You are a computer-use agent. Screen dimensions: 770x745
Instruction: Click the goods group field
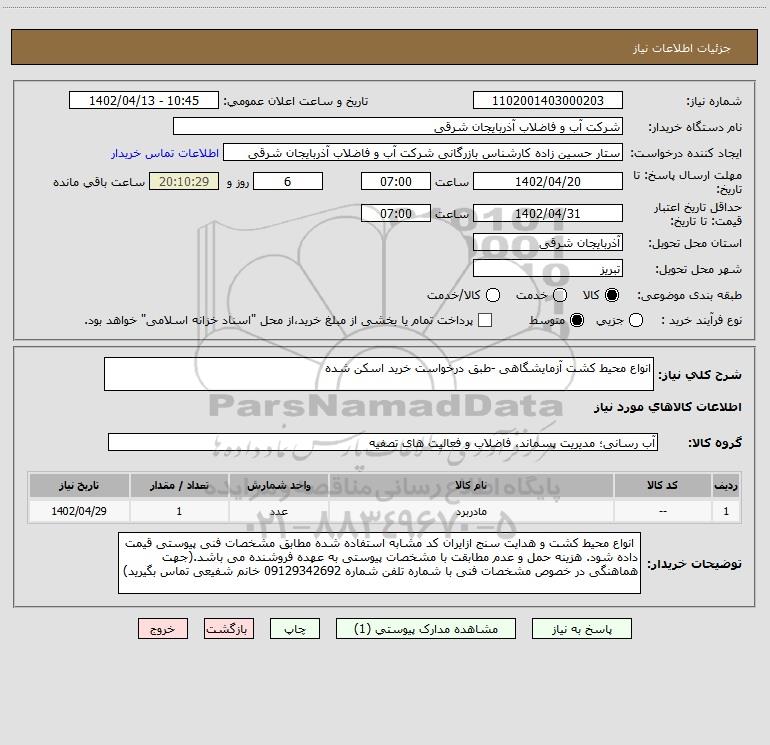383,442
